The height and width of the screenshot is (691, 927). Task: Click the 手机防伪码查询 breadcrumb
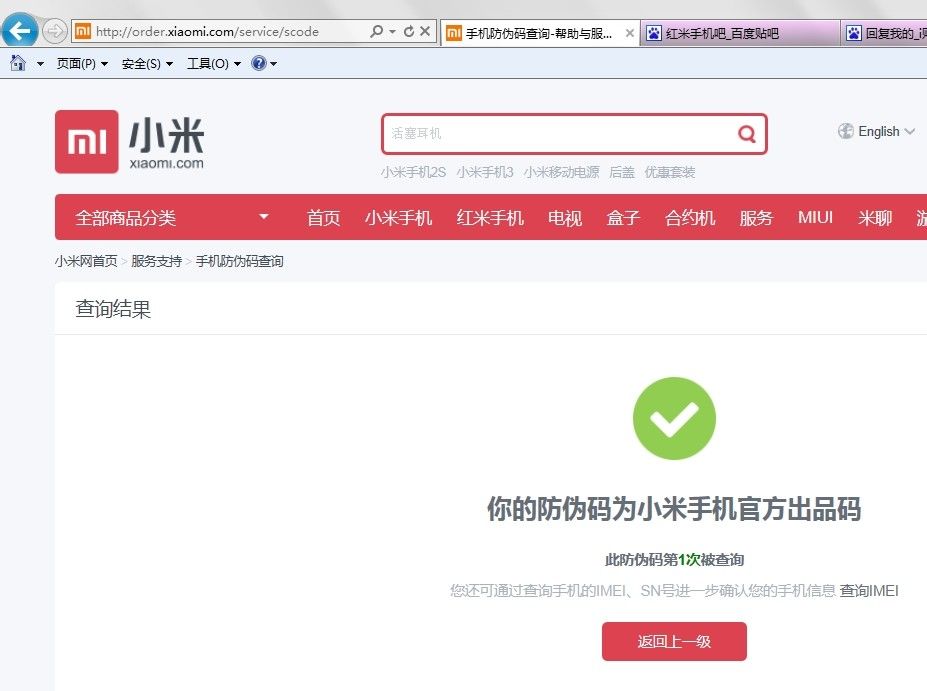tap(239, 261)
